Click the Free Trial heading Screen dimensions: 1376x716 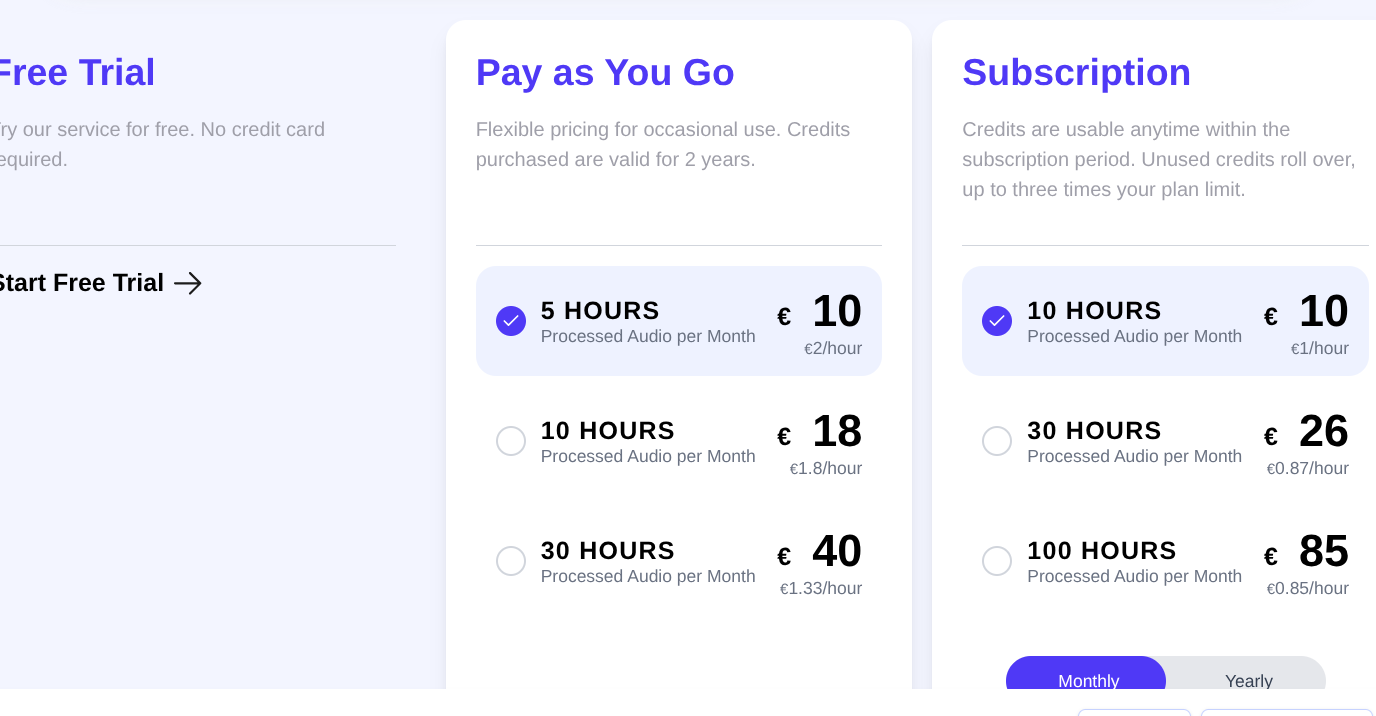coord(76,73)
